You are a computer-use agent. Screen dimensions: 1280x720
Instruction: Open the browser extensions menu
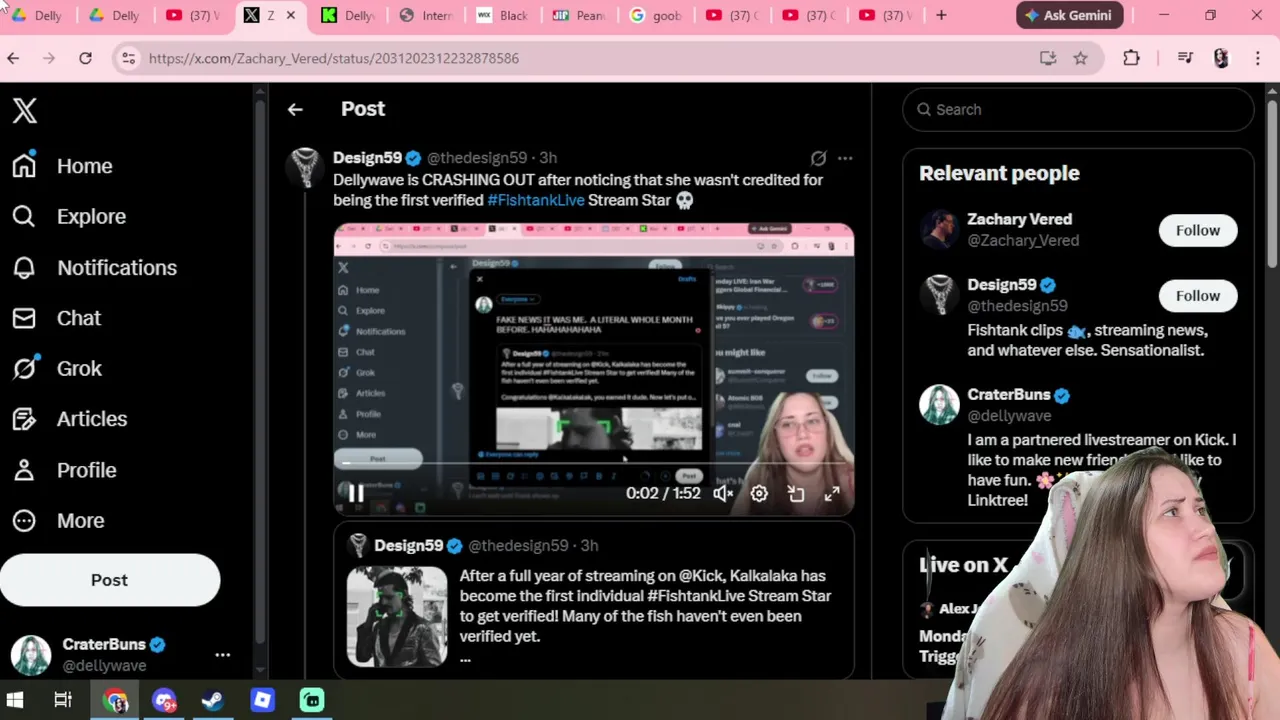(1131, 58)
